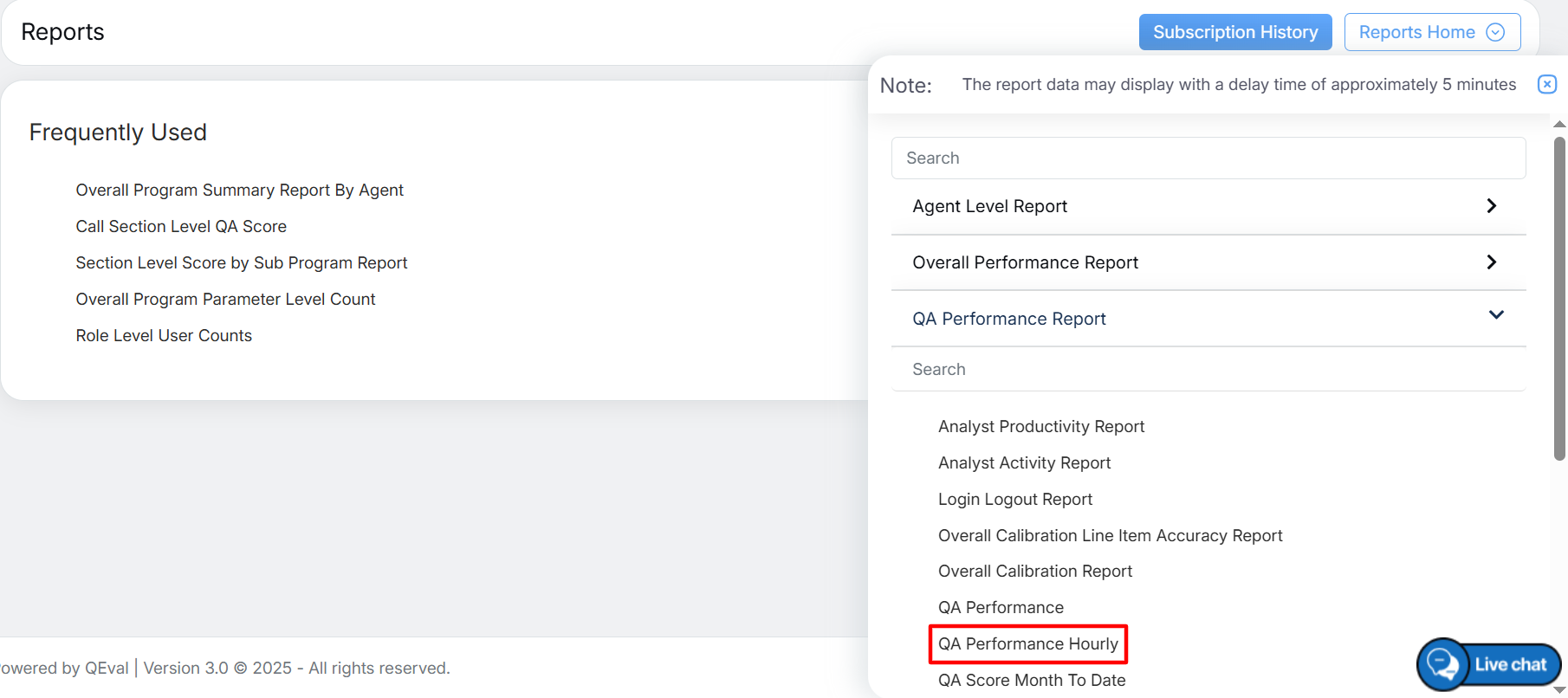The height and width of the screenshot is (698, 1568).
Task: Click the search field under QA Performance Report
Action: [1208, 370]
